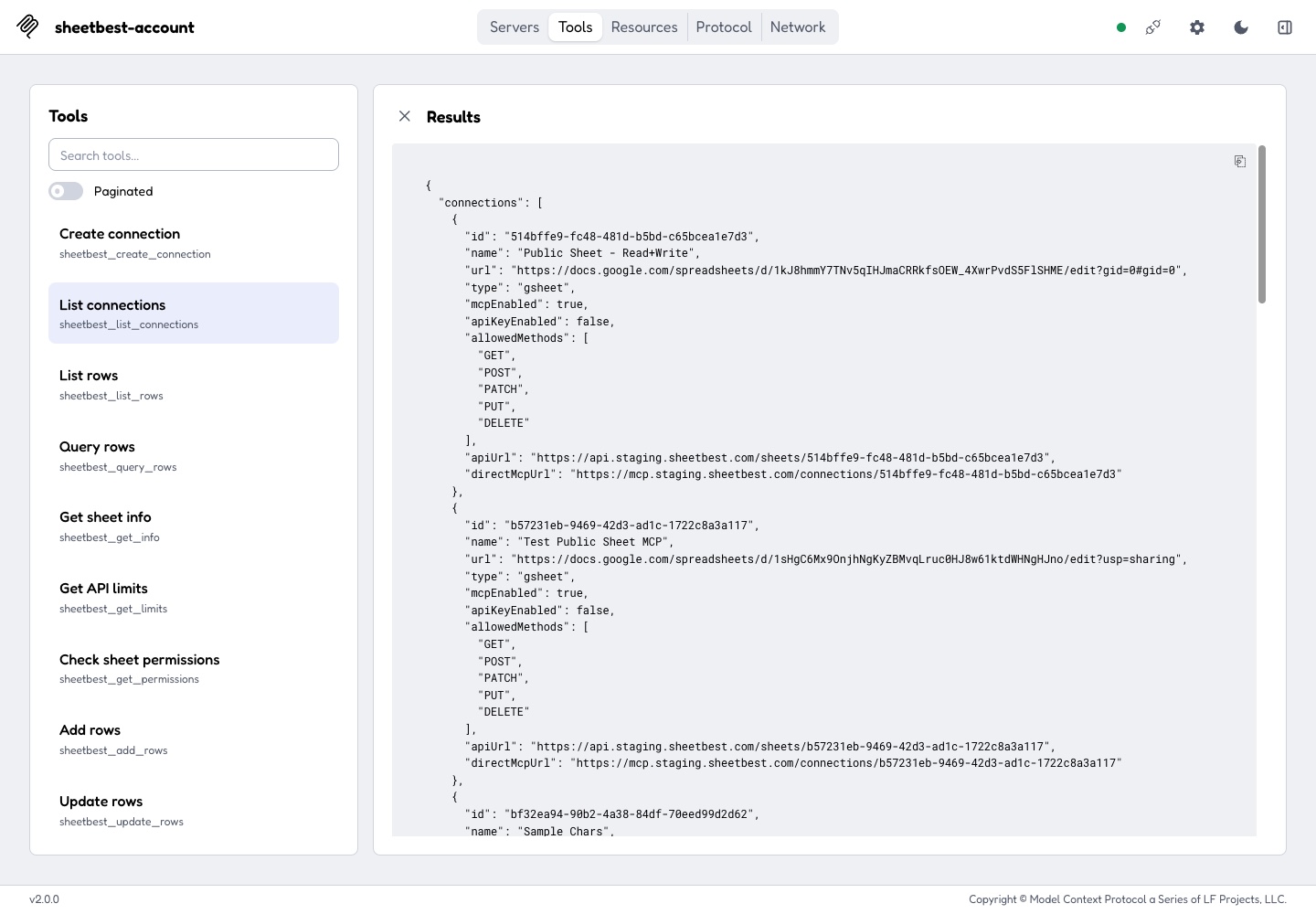Click the first connection's directMcpUrl value
Image resolution: width=1316 pixels, height=914 pixels.
[x=845, y=474]
